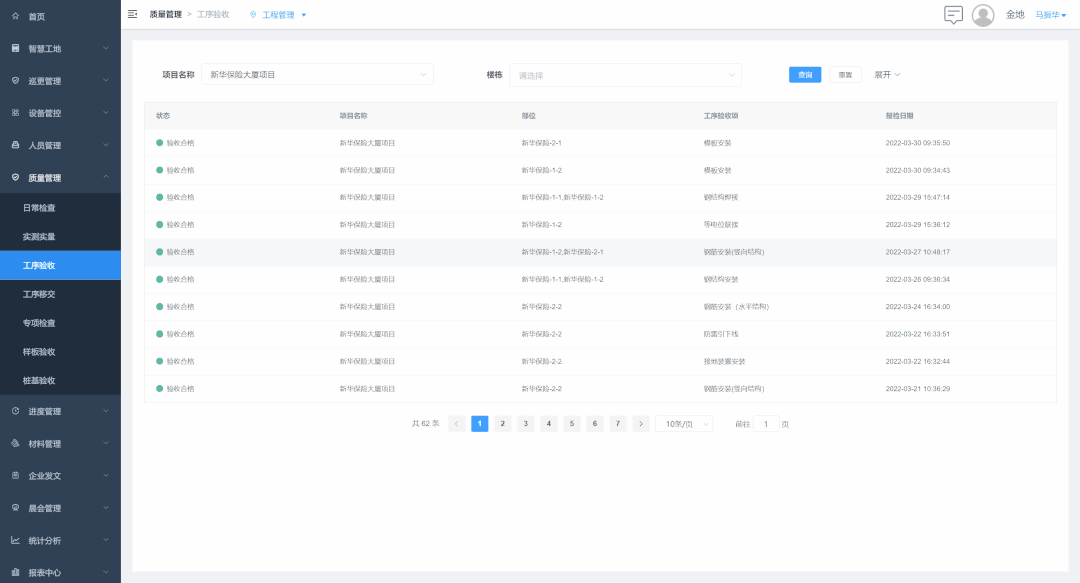The width and height of the screenshot is (1080, 583).
Task: Open the 10条/页 page size dropdown
Action: click(684, 424)
